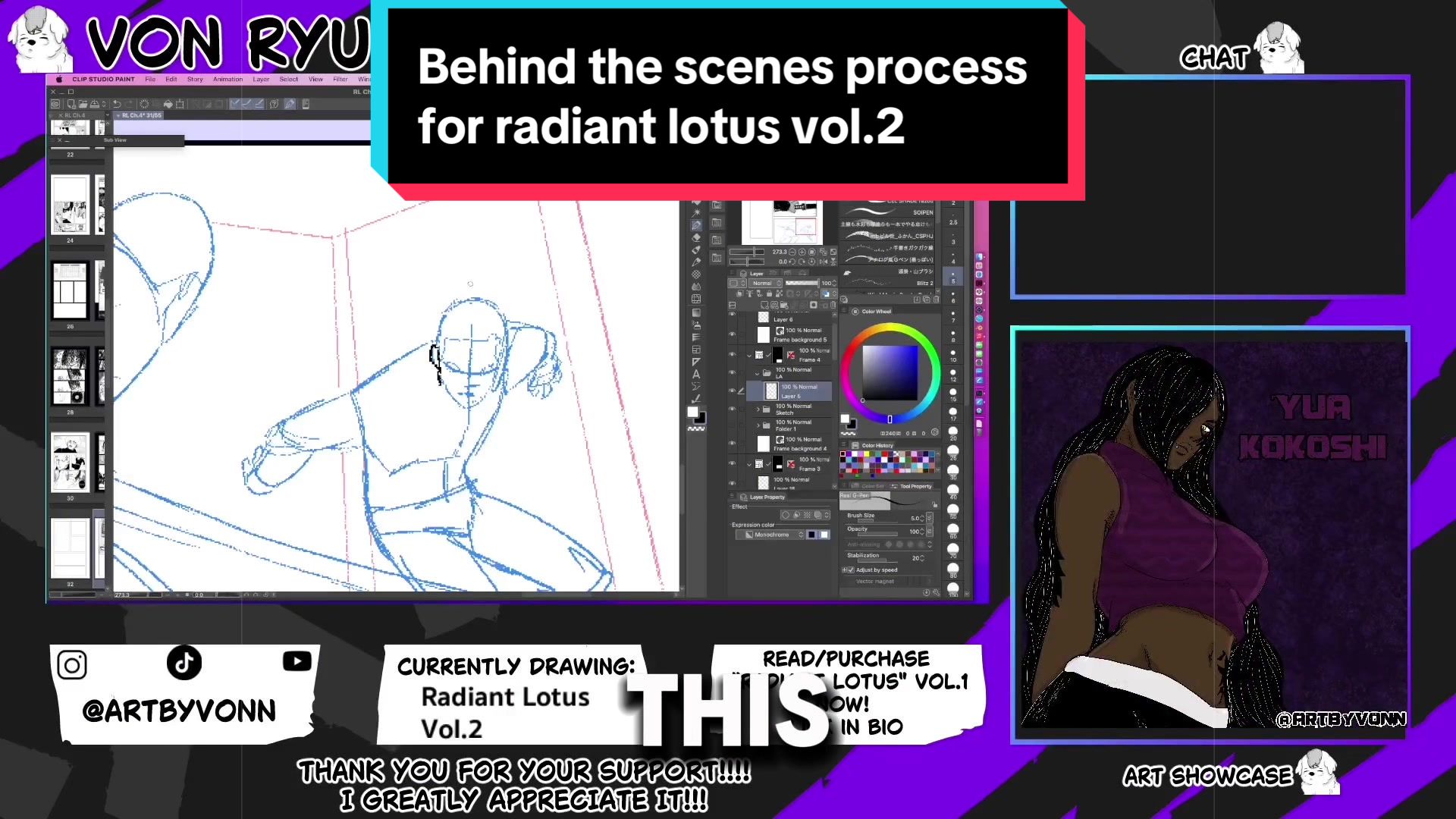
Task: Toggle visibility of Frame 3 folder
Action: click(x=732, y=463)
